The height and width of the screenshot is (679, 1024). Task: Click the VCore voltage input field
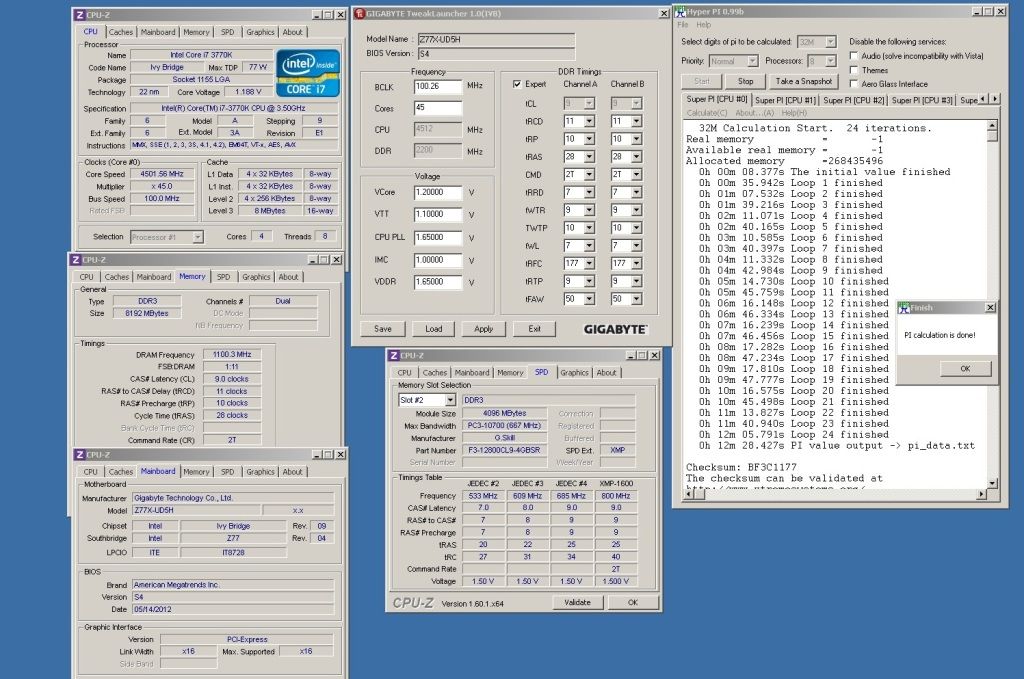pyautogui.click(x=438, y=191)
